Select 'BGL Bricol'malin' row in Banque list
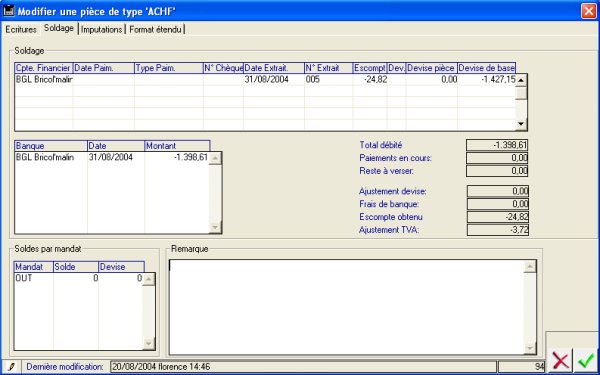 (112, 157)
